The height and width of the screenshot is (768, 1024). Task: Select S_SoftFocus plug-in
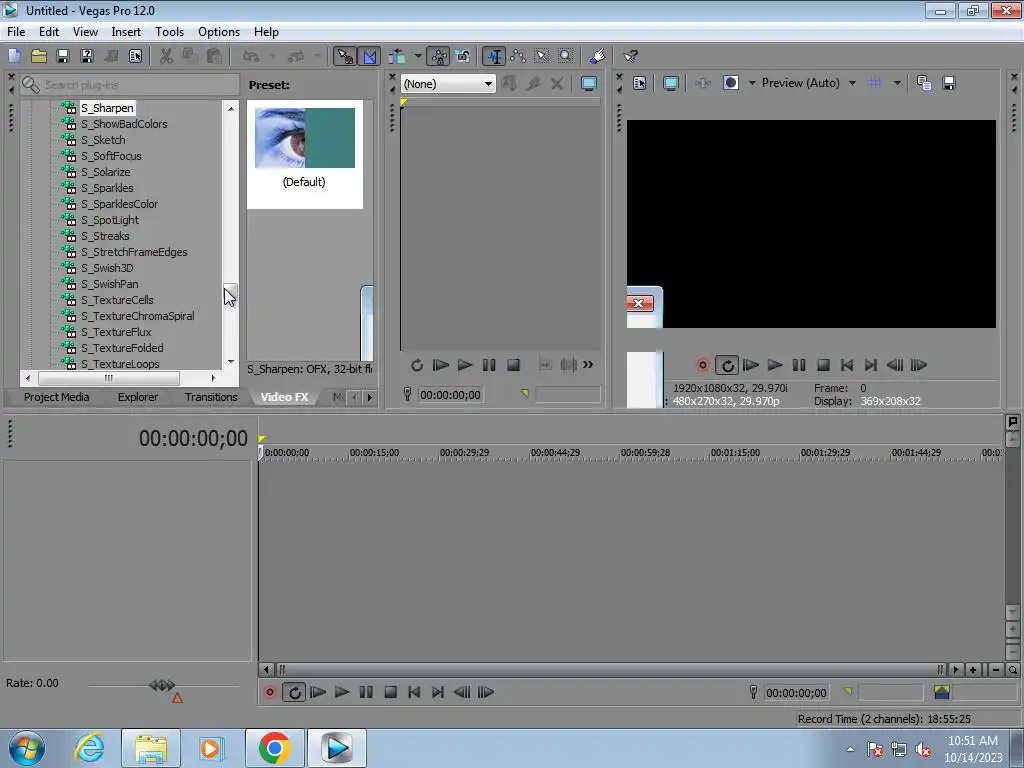coord(111,156)
